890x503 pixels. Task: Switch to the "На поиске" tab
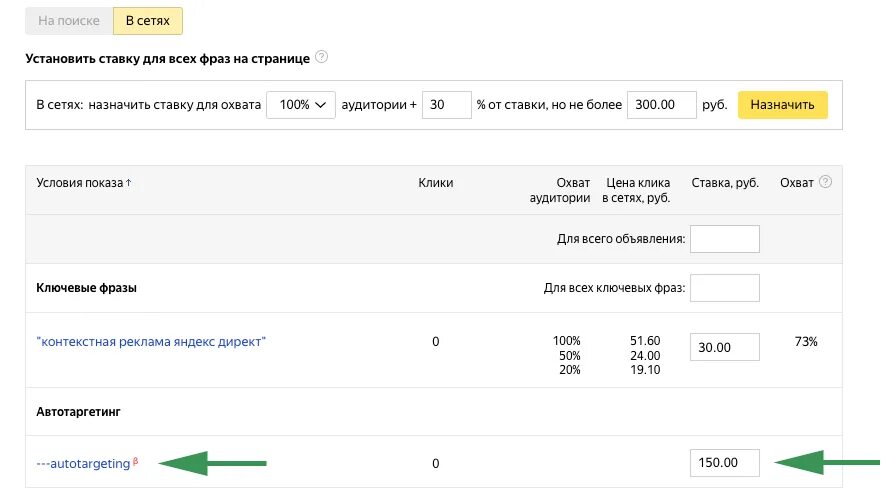pyautogui.click(x=69, y=20)
